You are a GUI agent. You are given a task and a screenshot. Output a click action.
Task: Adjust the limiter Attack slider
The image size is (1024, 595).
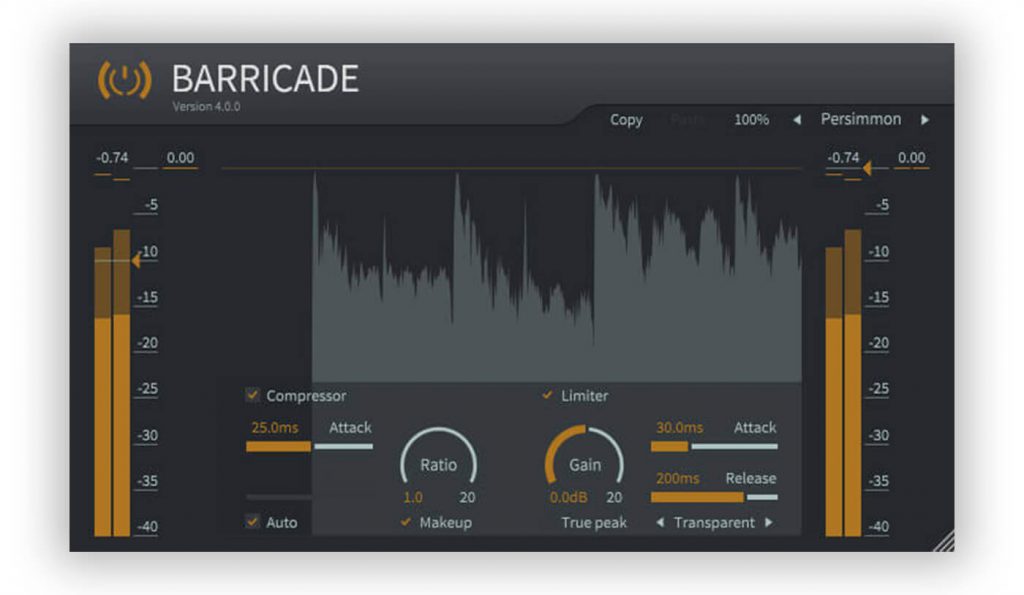(714, 447)
